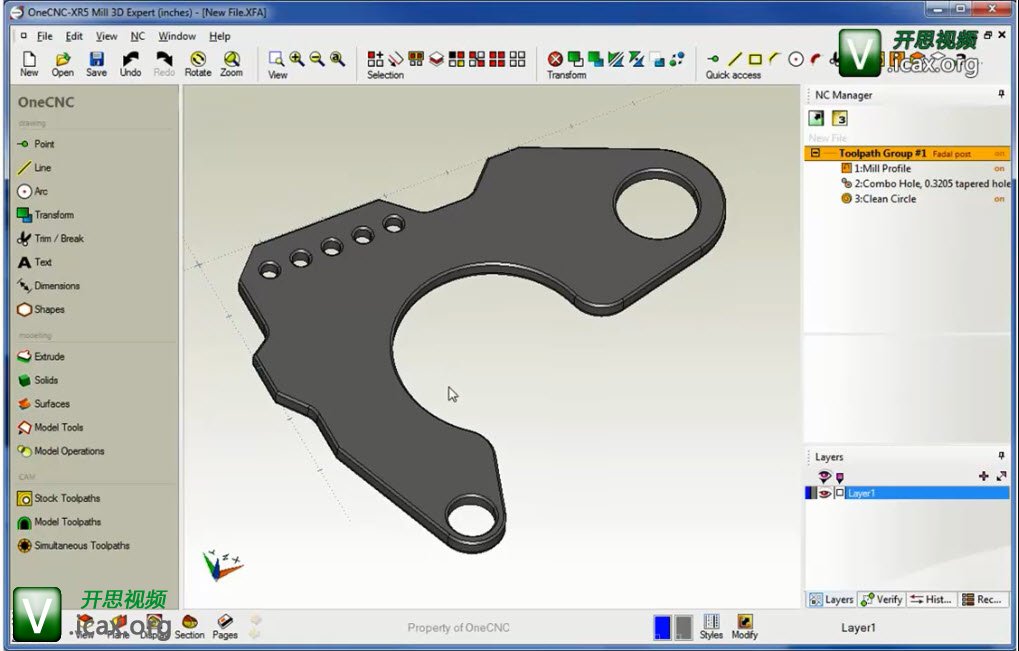The height and width of the screenshot is (651, 1019).
Task: Open the Window menu
Action: coord(177,36)
